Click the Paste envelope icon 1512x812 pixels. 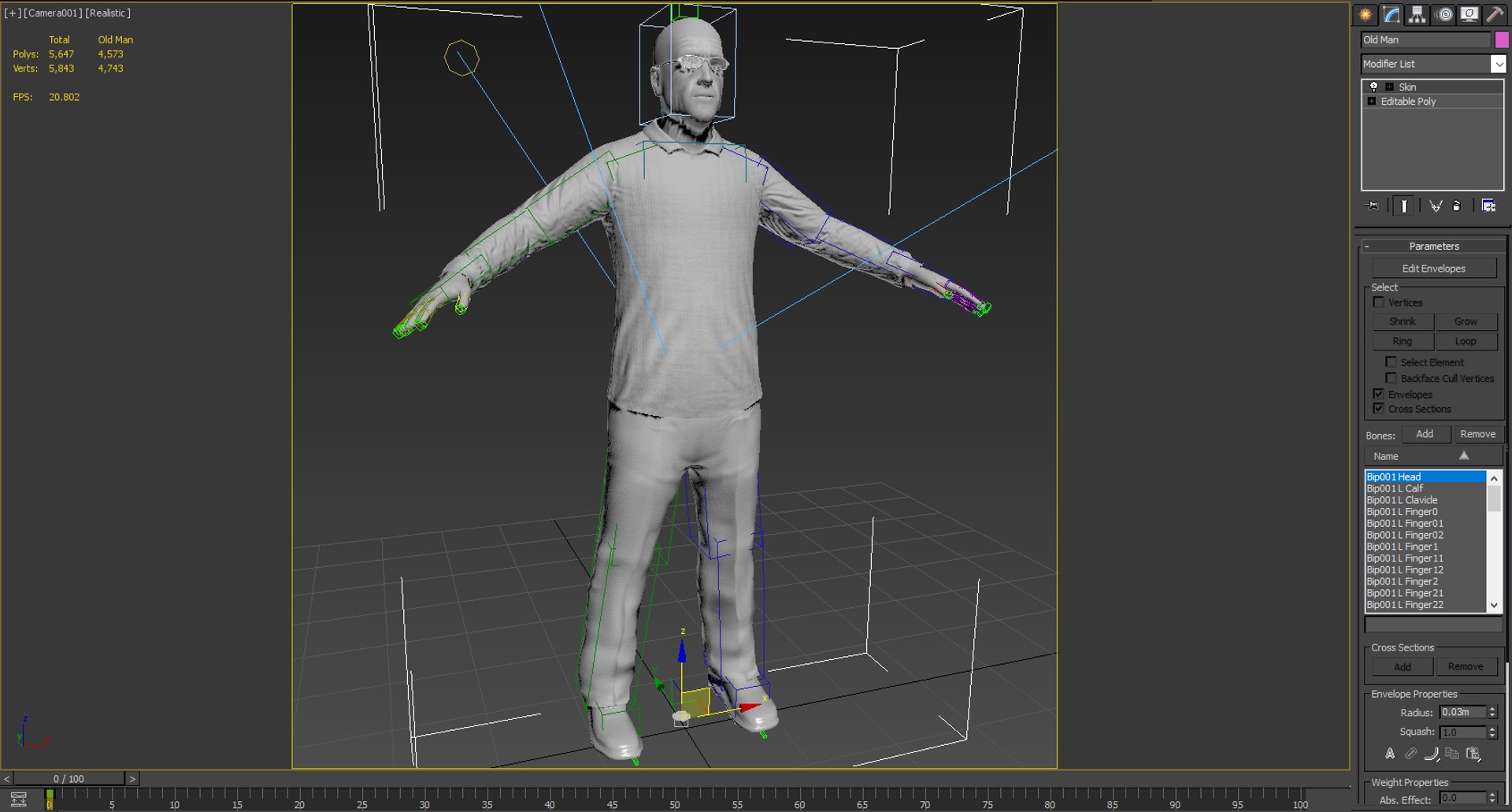(x=1473, y=754)
